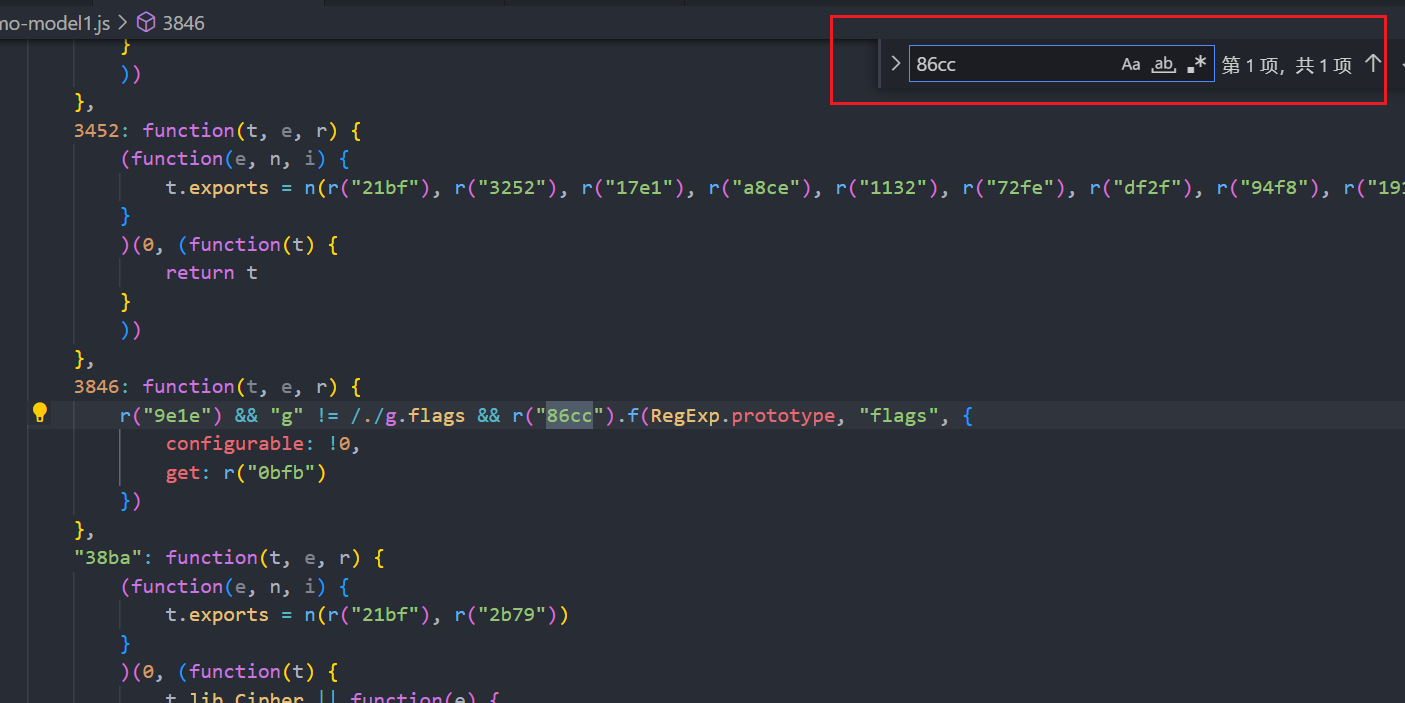1405x703 pixels.
Task: Click module key 3452 in the code
Action: (x=96, y=130)
